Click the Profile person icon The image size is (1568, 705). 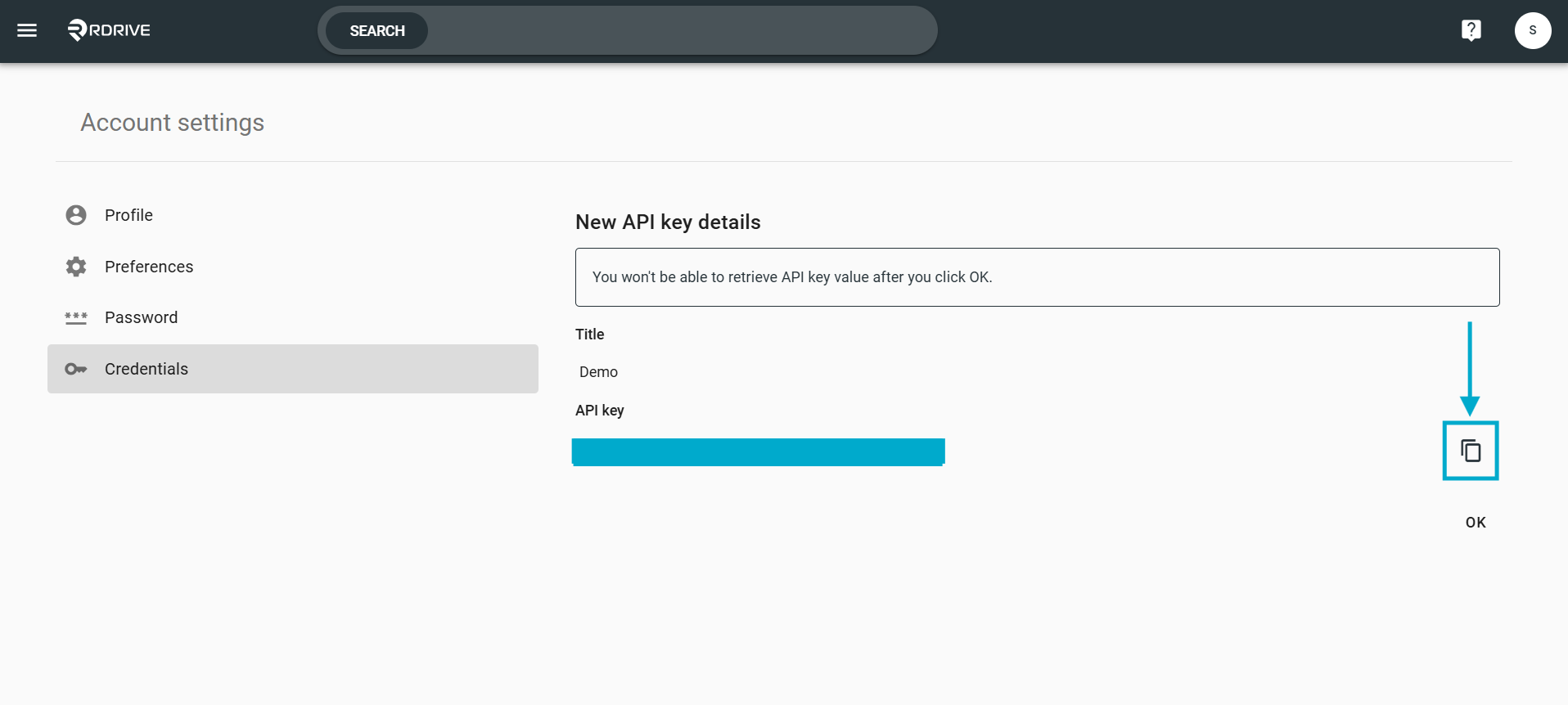click(76, 215)
